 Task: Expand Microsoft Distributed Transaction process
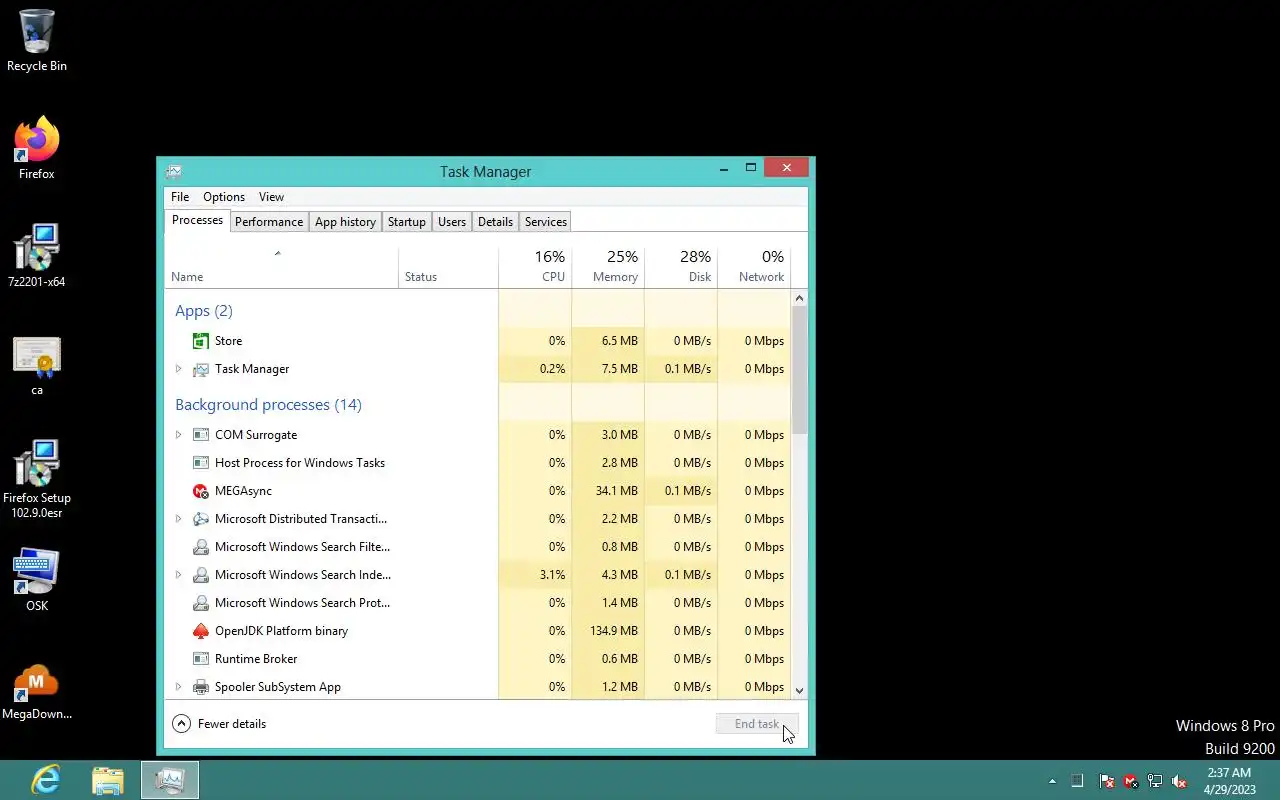pos(179,519)
